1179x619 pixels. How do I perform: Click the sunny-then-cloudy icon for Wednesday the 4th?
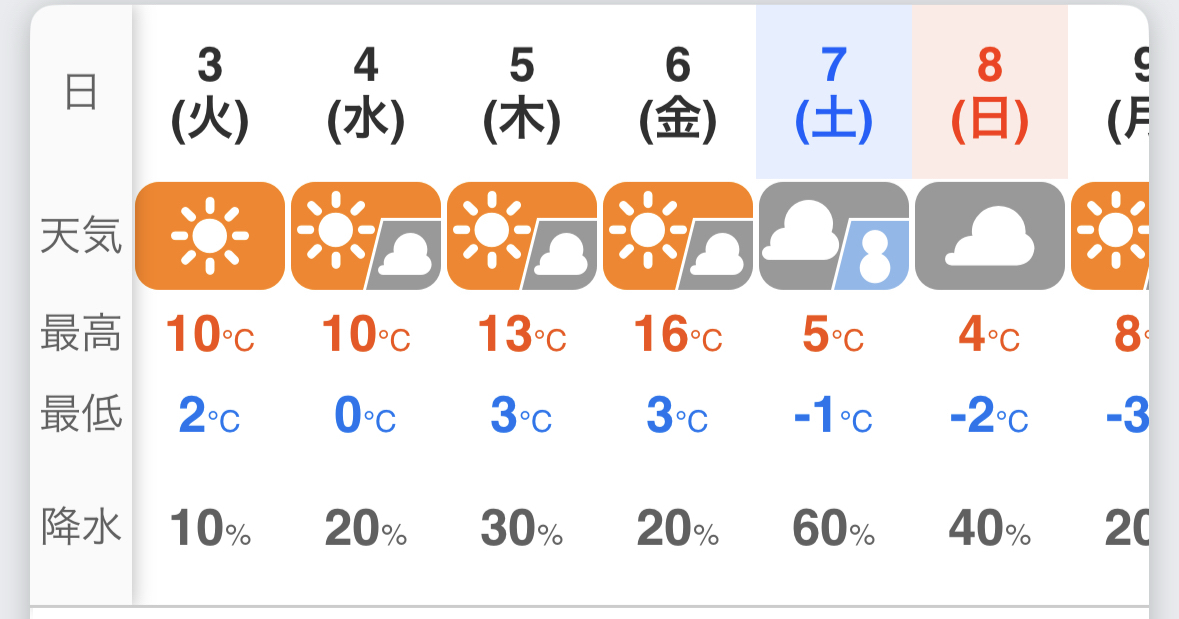(x=366, y=236)
